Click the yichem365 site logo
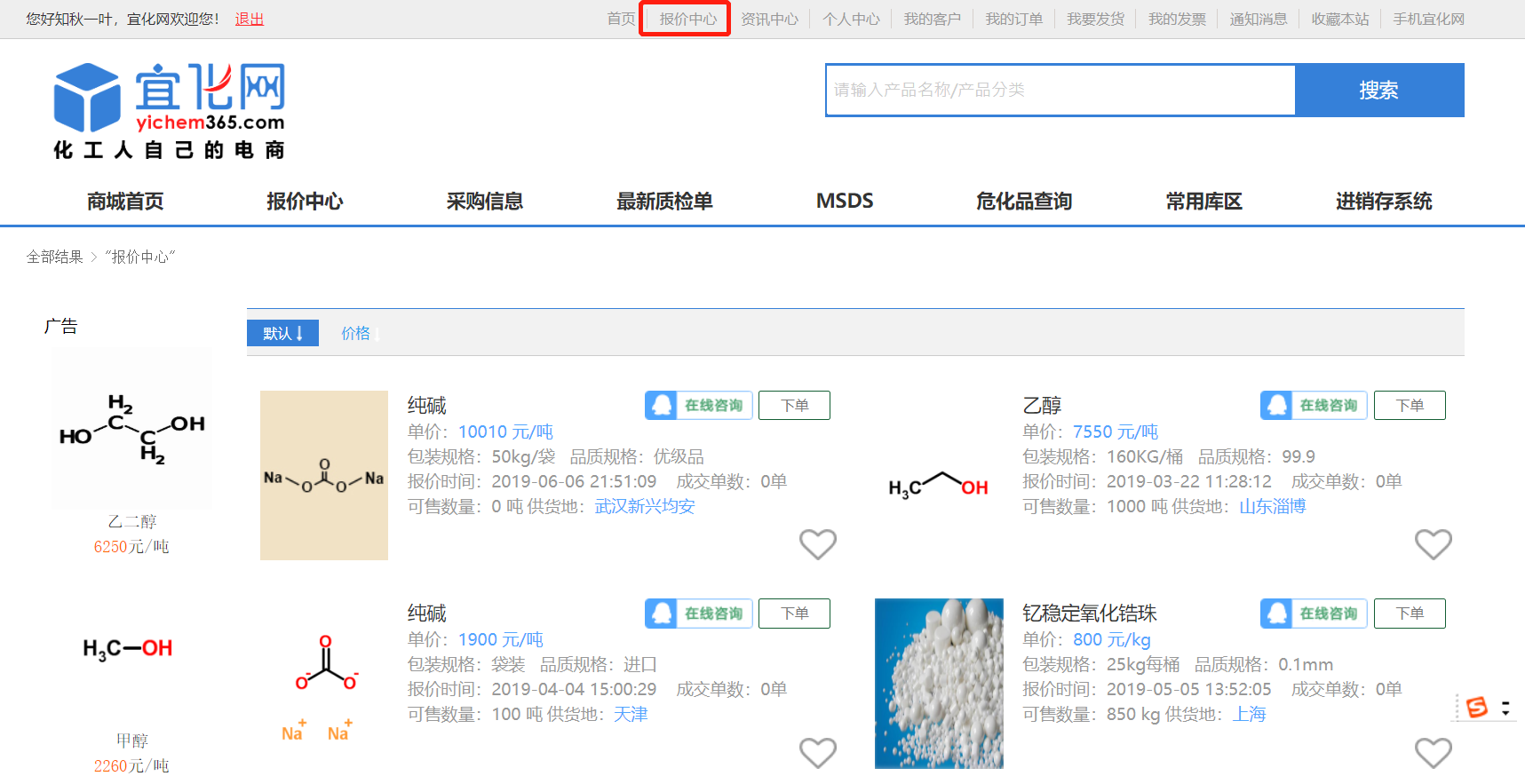Viewport: 1525px width, 784px height. pos(170,111)
